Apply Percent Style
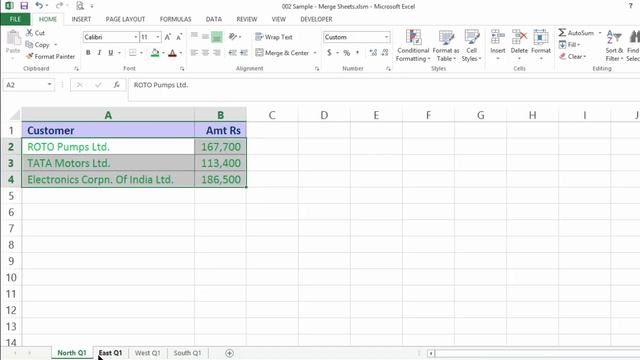Viewport: 640px width, 360px height. tap(347, 53)
